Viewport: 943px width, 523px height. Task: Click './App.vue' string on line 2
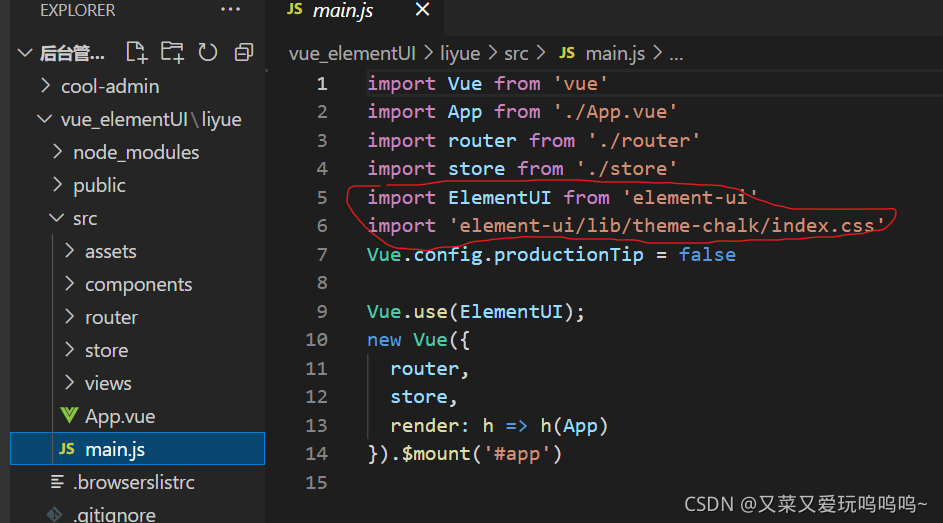[x=615, y=112]
